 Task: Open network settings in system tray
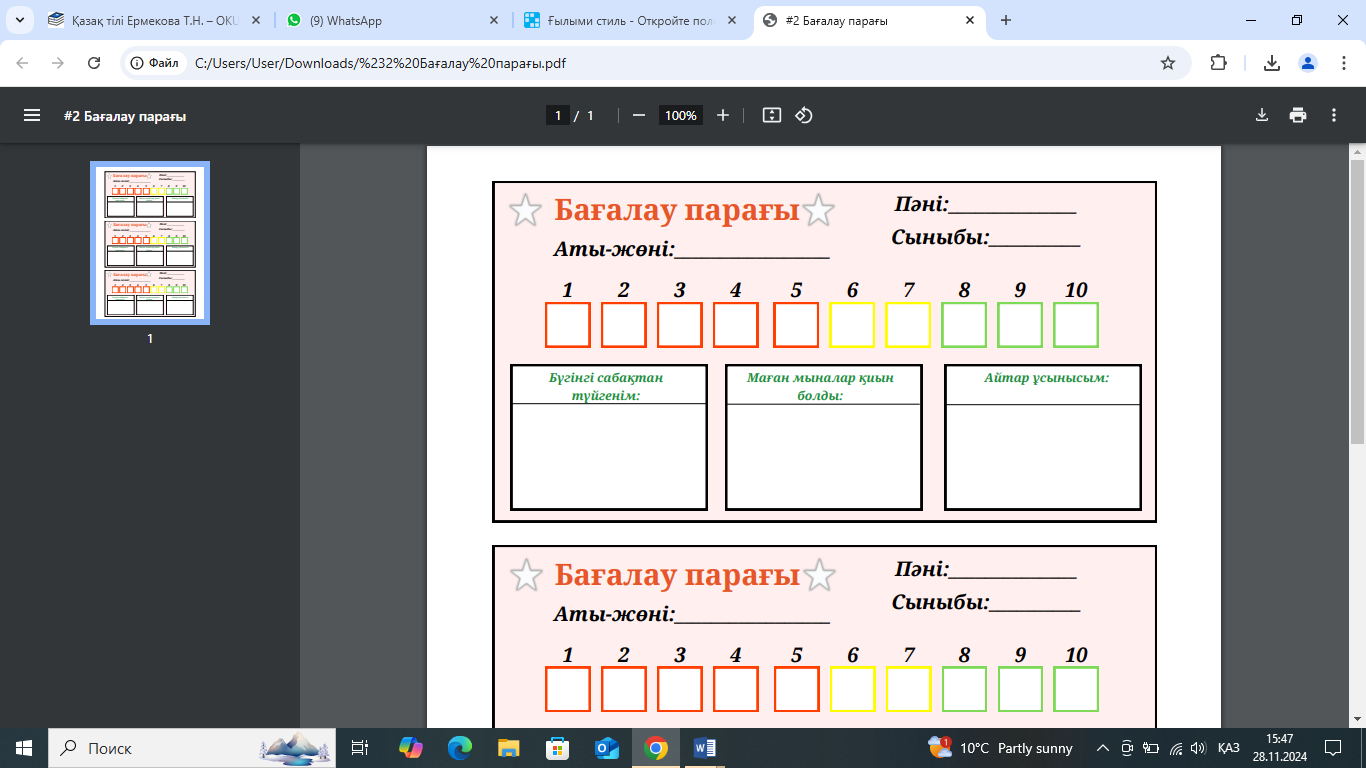pyautogui.click(x=1176, y=748)
